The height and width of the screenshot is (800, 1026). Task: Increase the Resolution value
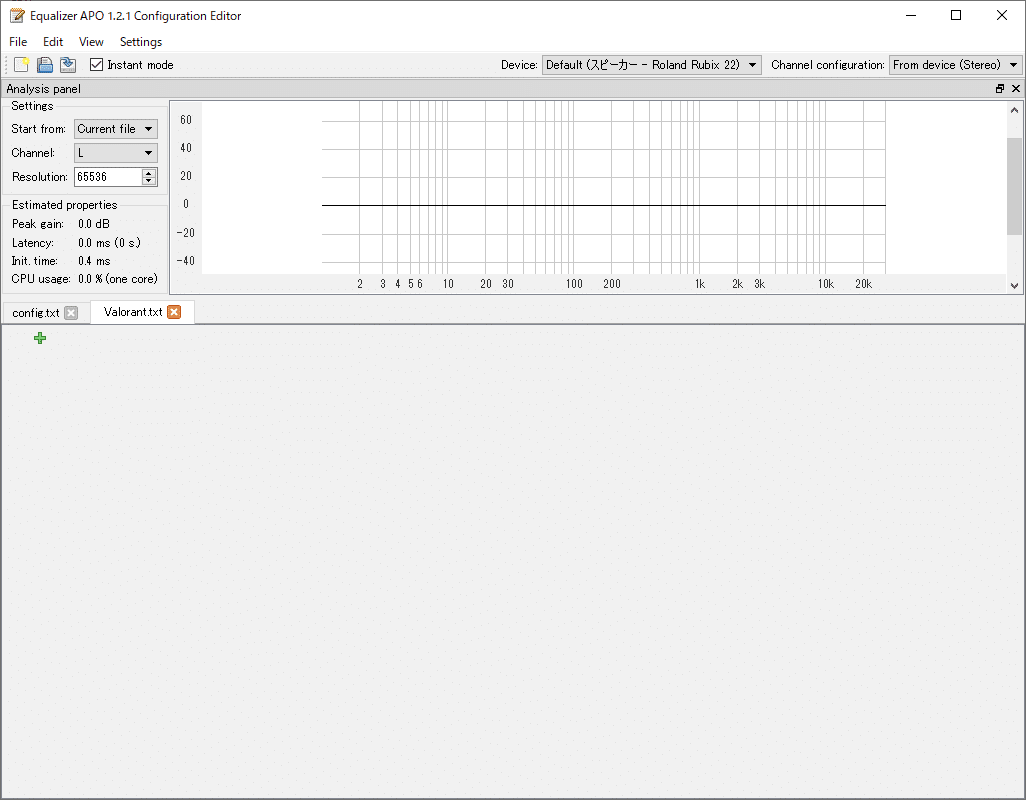click(x=149, y=173)
